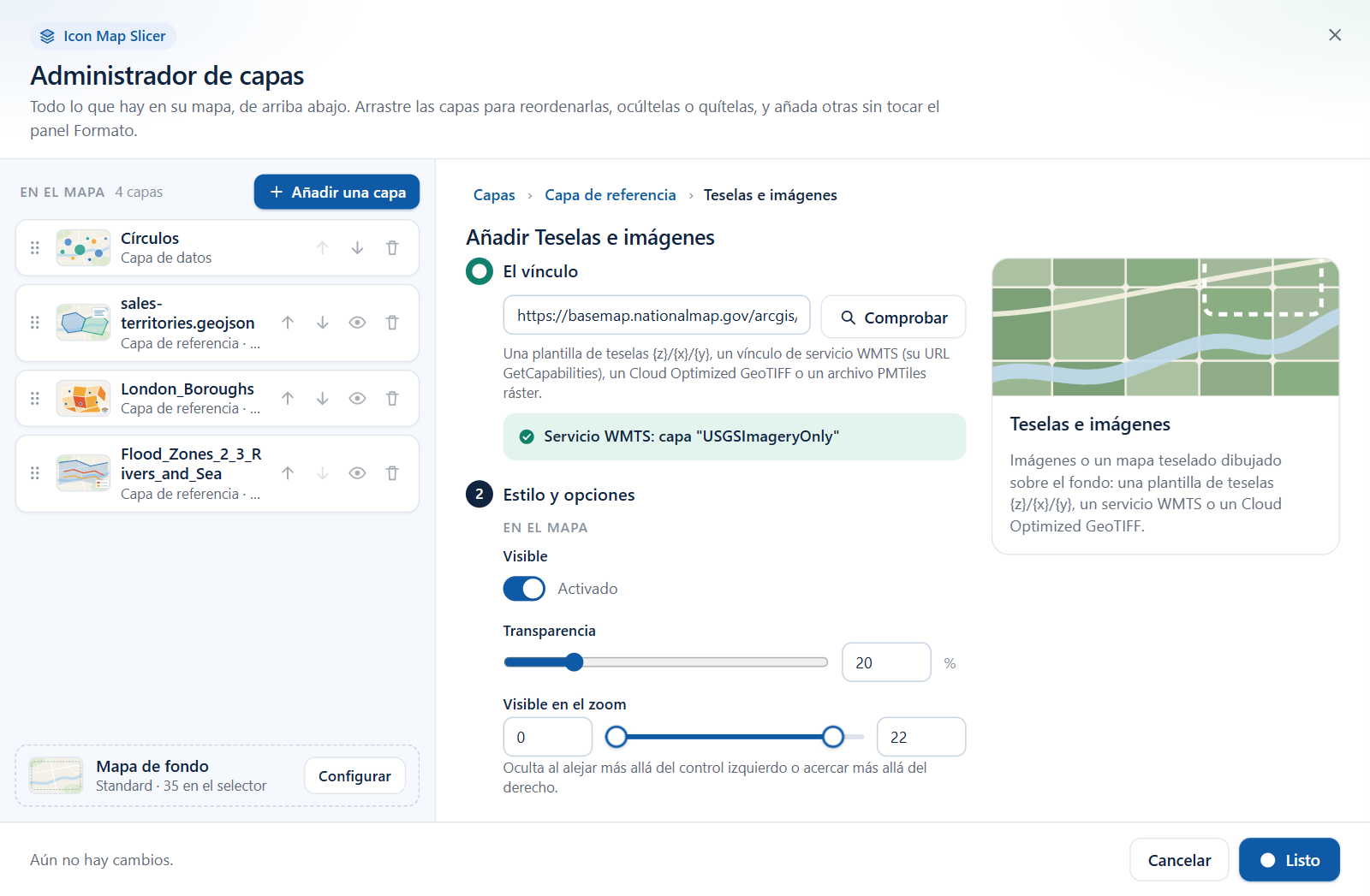Image resolution: width=1370 pixels, height=896 pixels.
Task: Open Capa de referencia breadcrumb
Action: coord(611,195)
